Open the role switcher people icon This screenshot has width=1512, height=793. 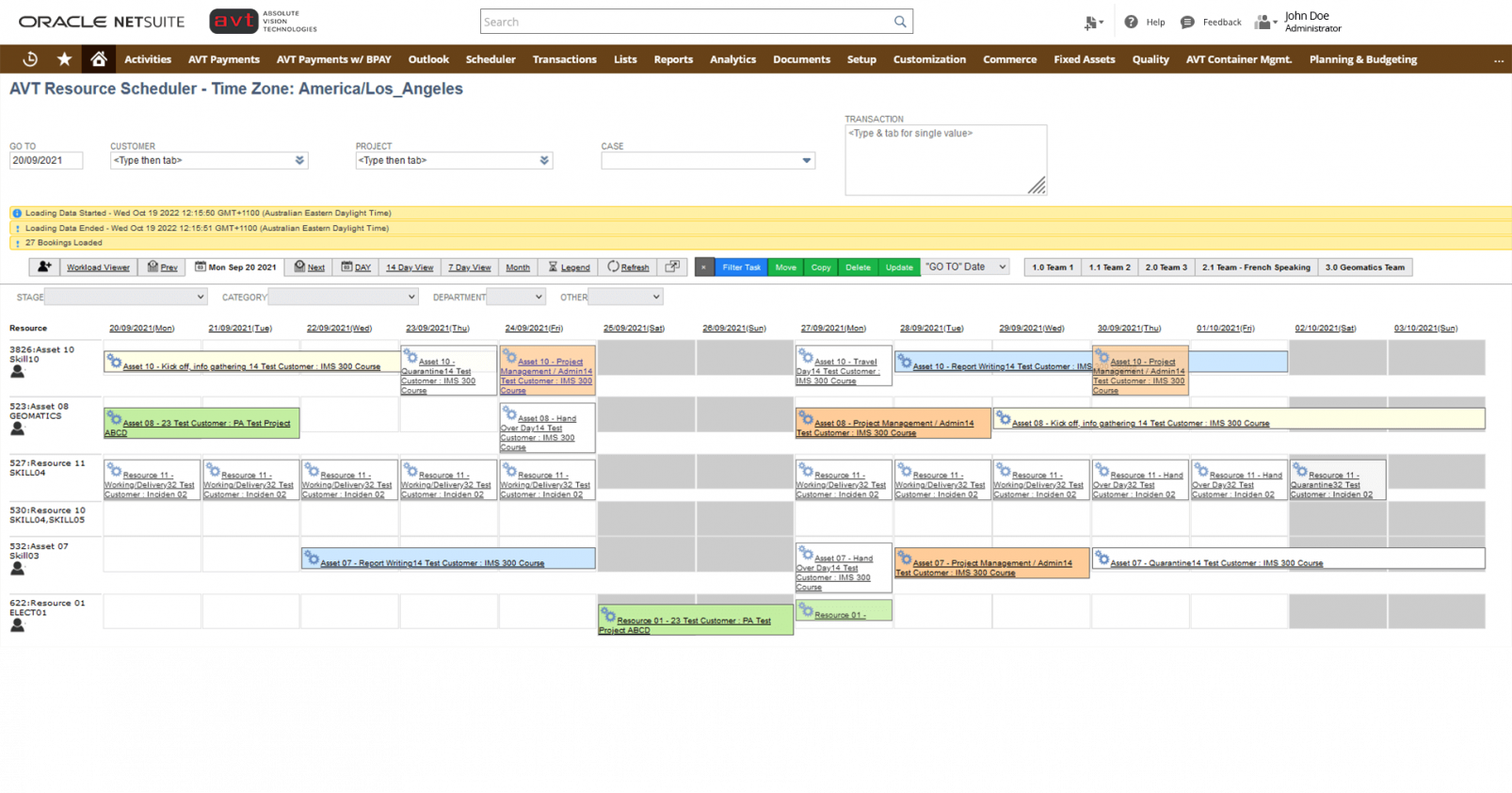pos(1264,22)
